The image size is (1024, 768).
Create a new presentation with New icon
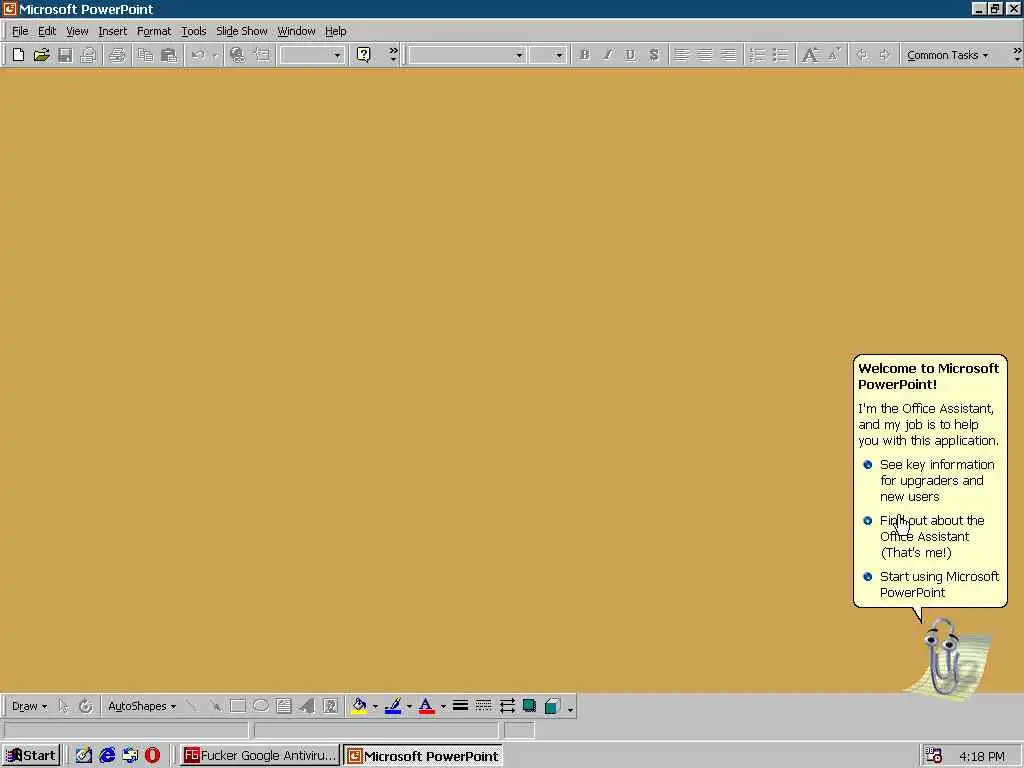[x=18, y=55]
